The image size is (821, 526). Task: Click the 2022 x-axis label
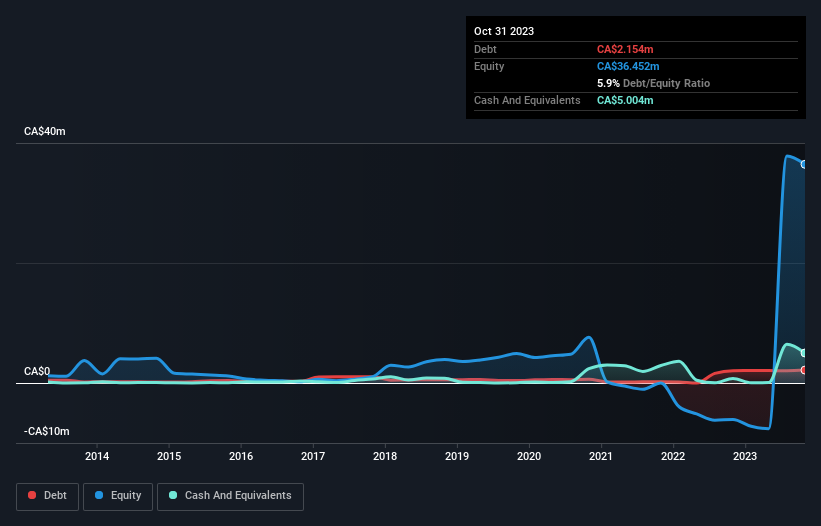(x=673, y=456)
